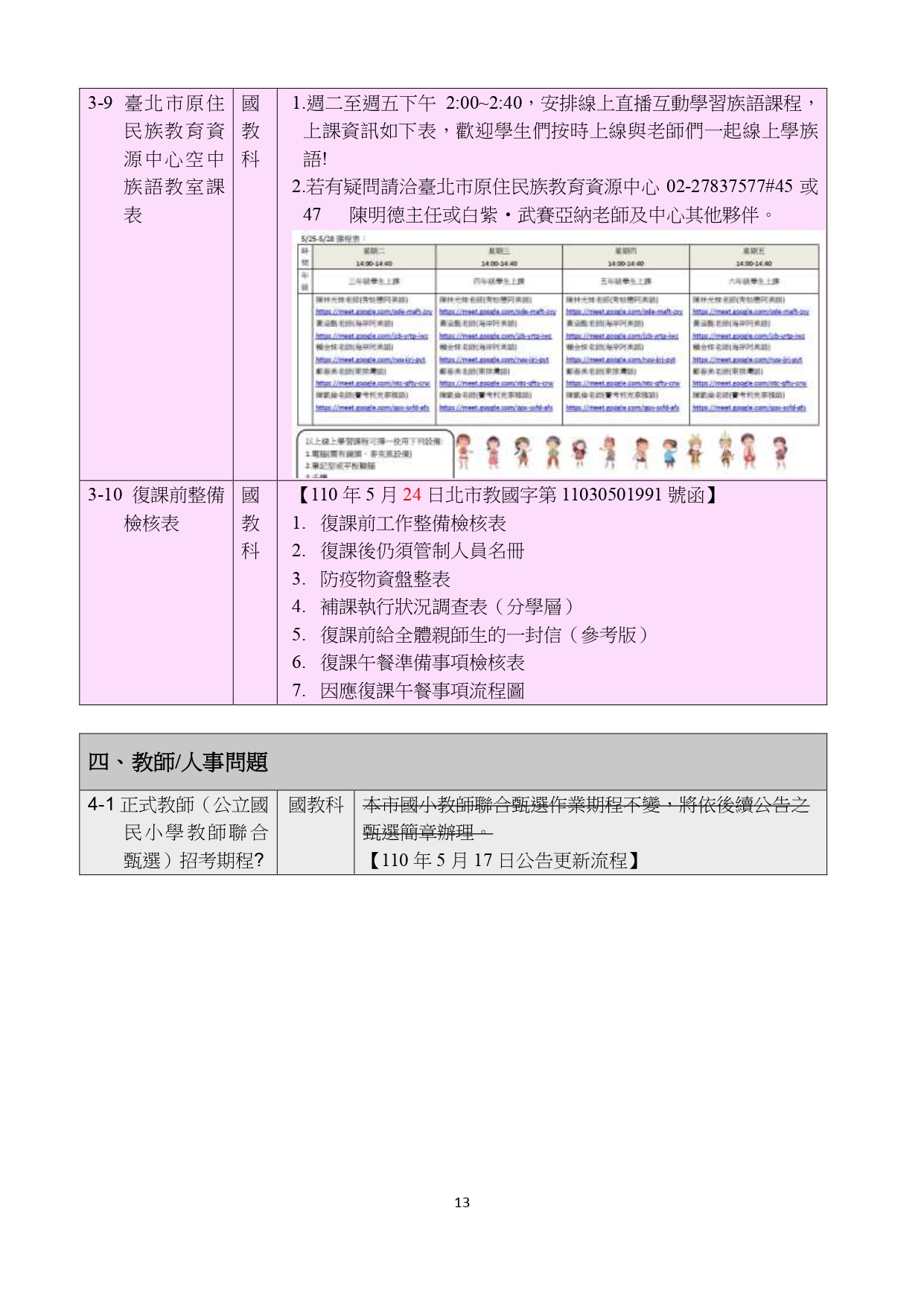Click page number 13

point(462,1202)
